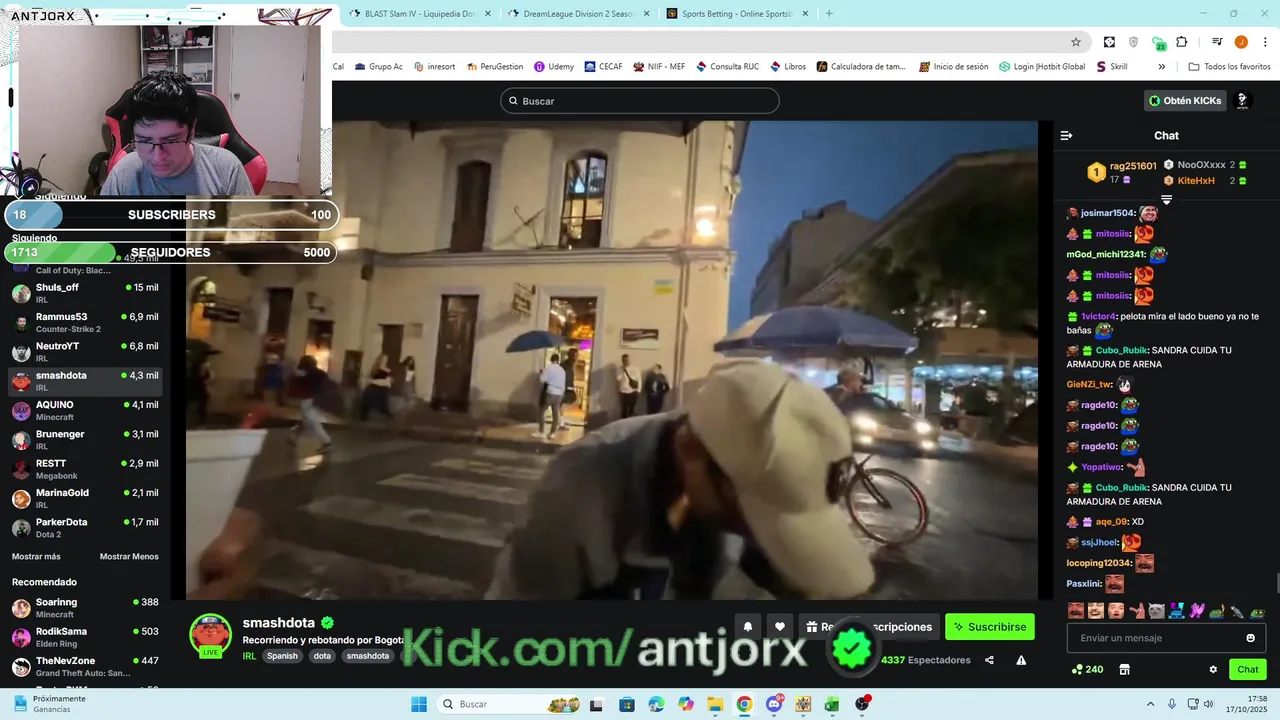Open the CECAF bookmark
Image resolution: width=1280 pixels, height=720 pixels.
[x=603, y=67]
